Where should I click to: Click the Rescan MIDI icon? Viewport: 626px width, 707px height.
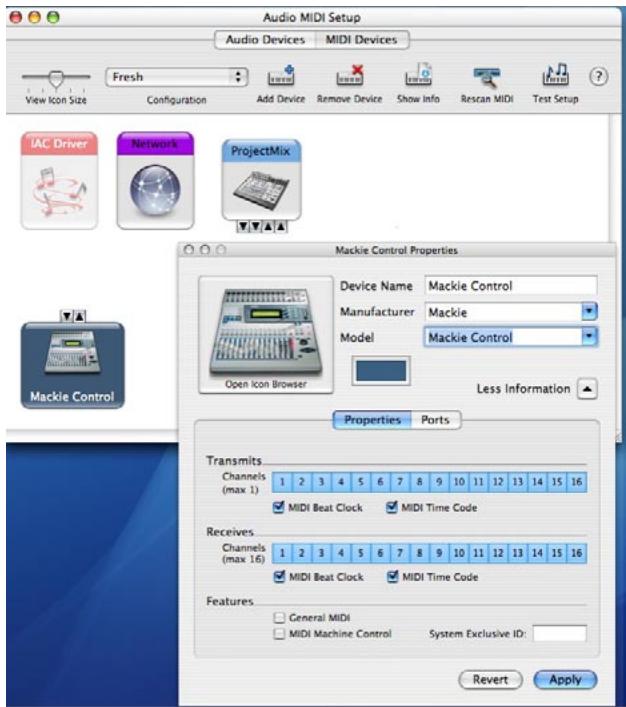click(487, 77)
